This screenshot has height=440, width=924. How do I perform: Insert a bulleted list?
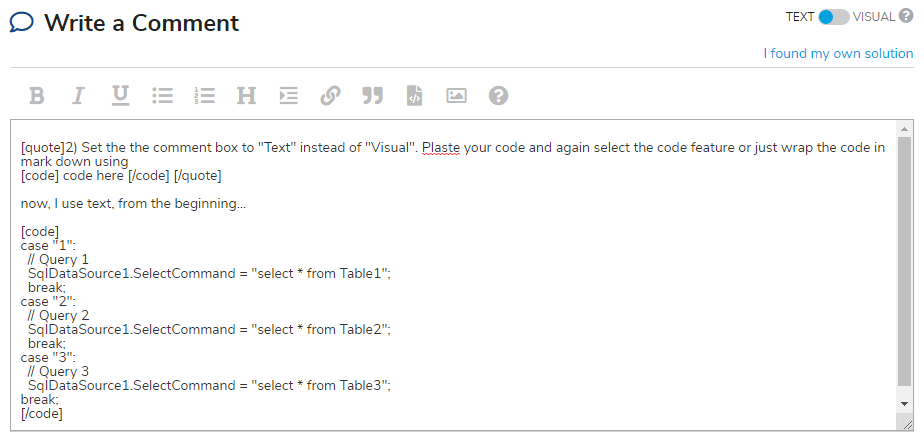[x=162, y=96]
